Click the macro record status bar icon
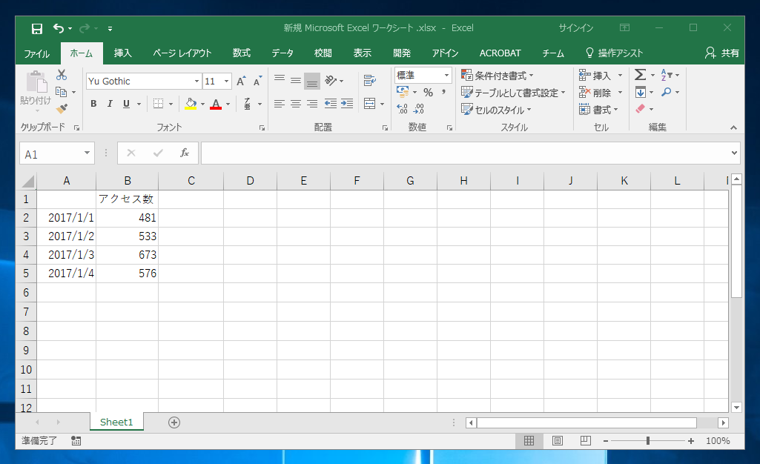The height and width of the screenshot is (464, 760). click(x=76, y=441)
